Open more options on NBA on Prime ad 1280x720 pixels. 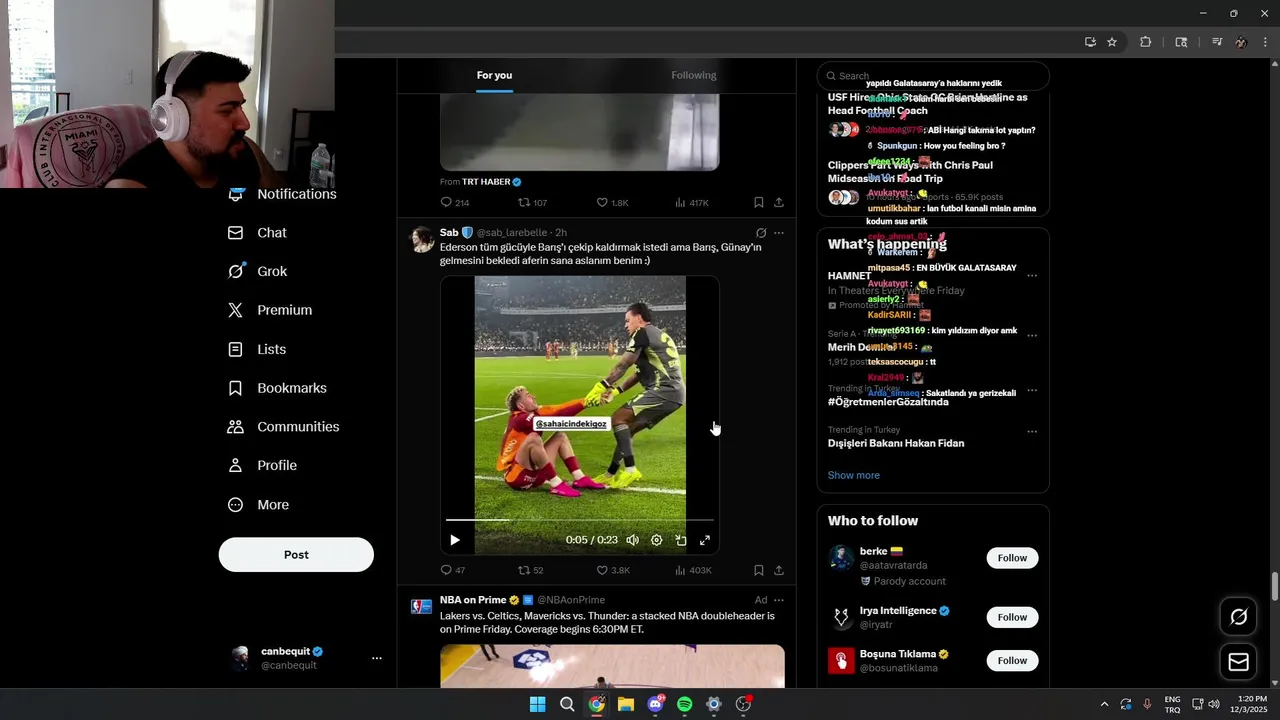[779, 600]
